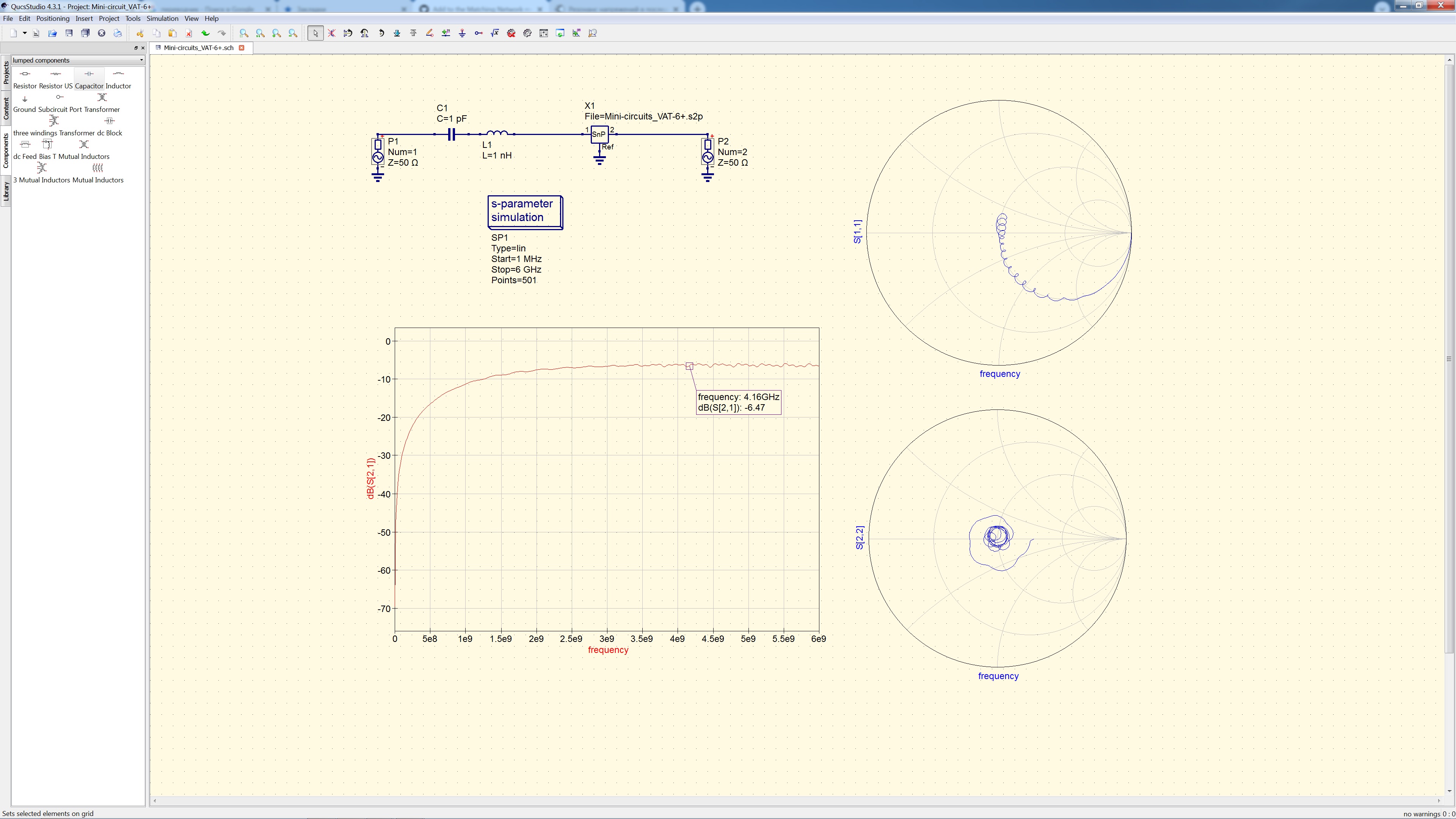Select the Inductor component entry
This screenshot has height=819, width=1456.
pyautogui.click(x=118, y=79)
